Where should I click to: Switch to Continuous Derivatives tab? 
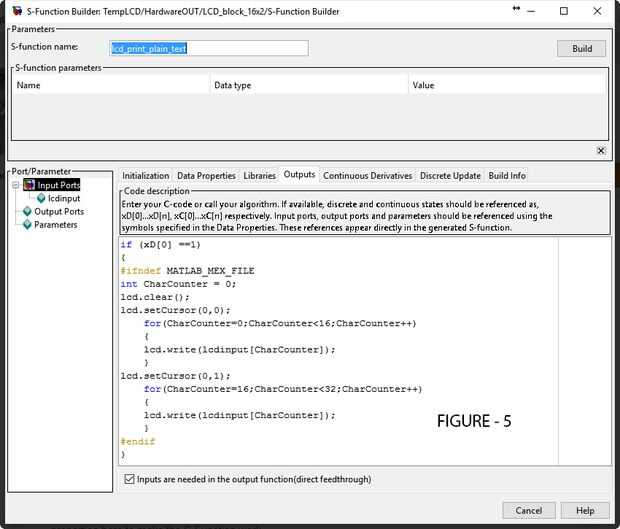tap(367, 176)
